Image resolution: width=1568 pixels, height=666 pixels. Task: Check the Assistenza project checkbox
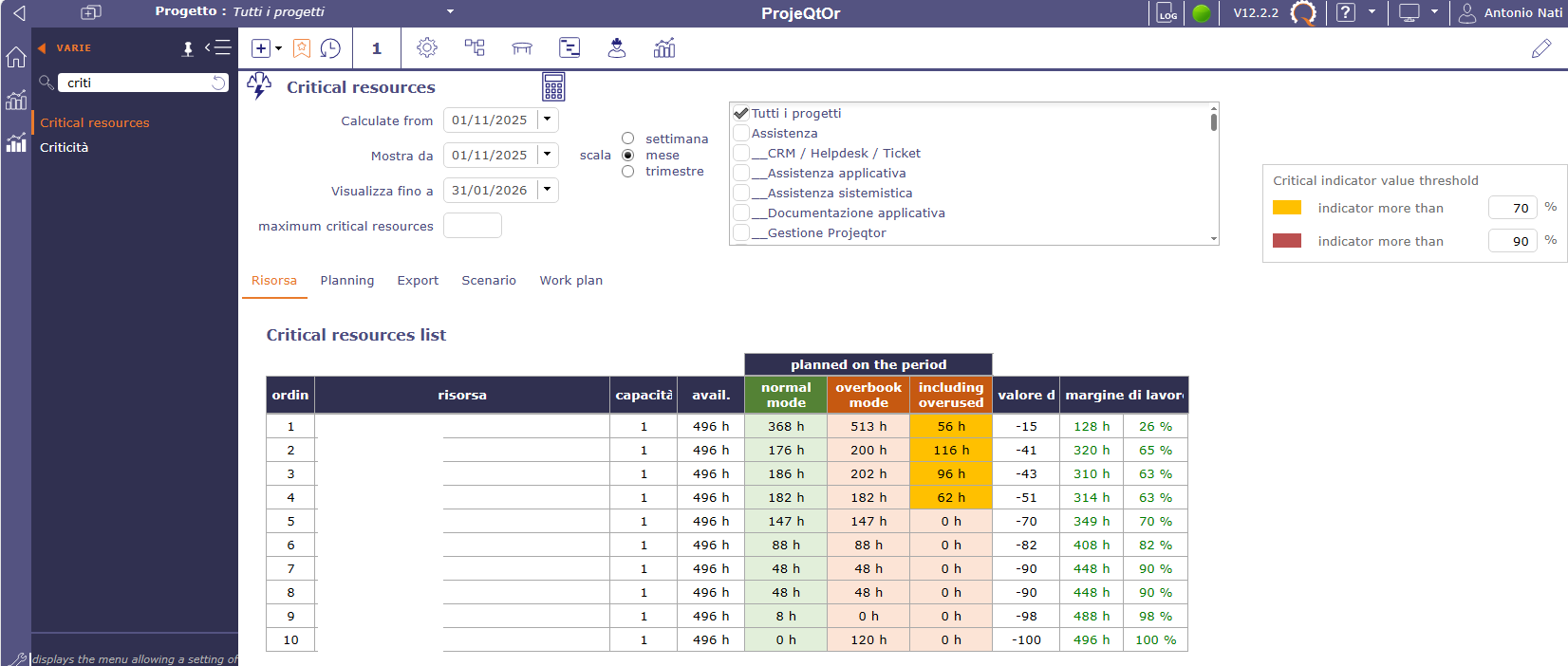741,134
